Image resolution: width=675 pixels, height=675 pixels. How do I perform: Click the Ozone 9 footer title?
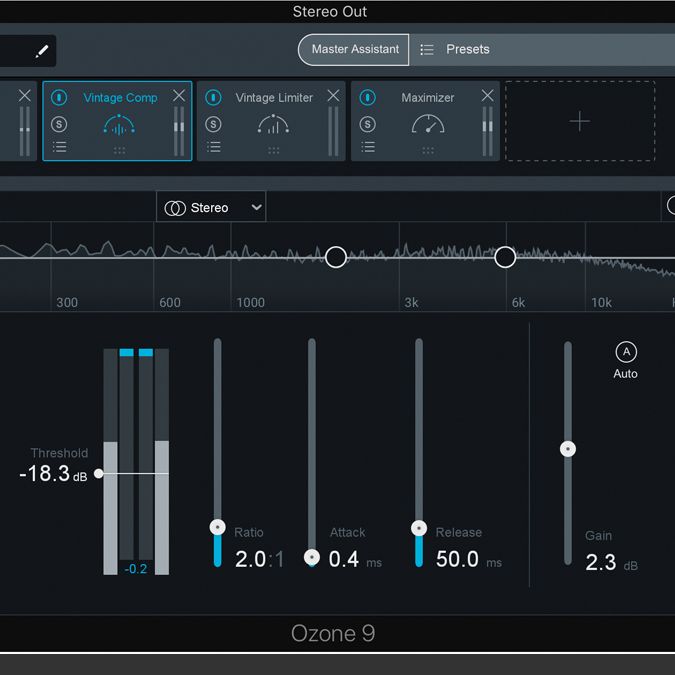pyautogui.click(x=333, y=634)
